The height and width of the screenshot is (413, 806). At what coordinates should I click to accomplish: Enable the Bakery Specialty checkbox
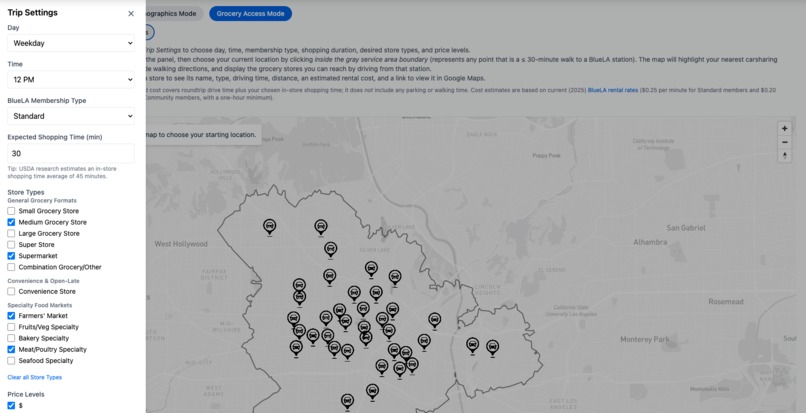click(x=11, y=338)
